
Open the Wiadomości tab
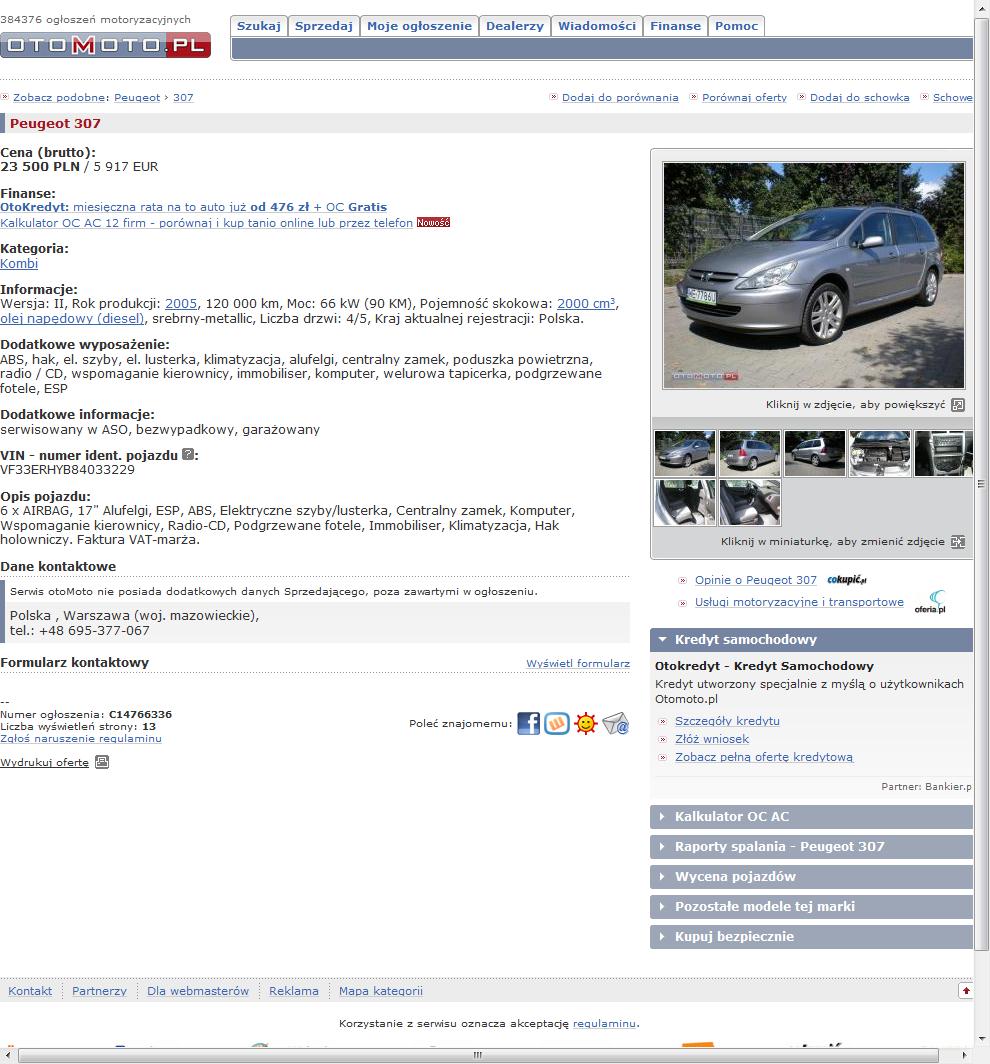[597, 26]
